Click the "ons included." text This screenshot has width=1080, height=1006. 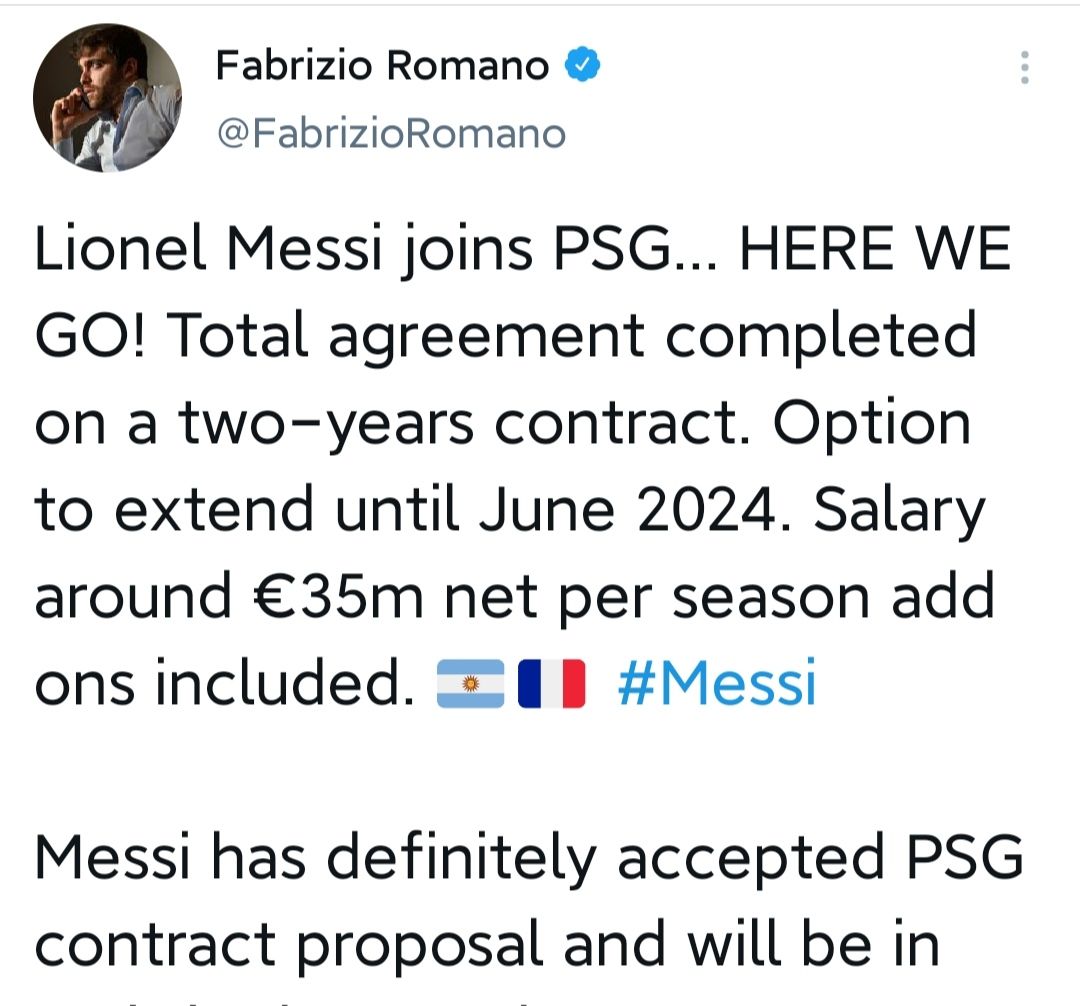(225, 685)
